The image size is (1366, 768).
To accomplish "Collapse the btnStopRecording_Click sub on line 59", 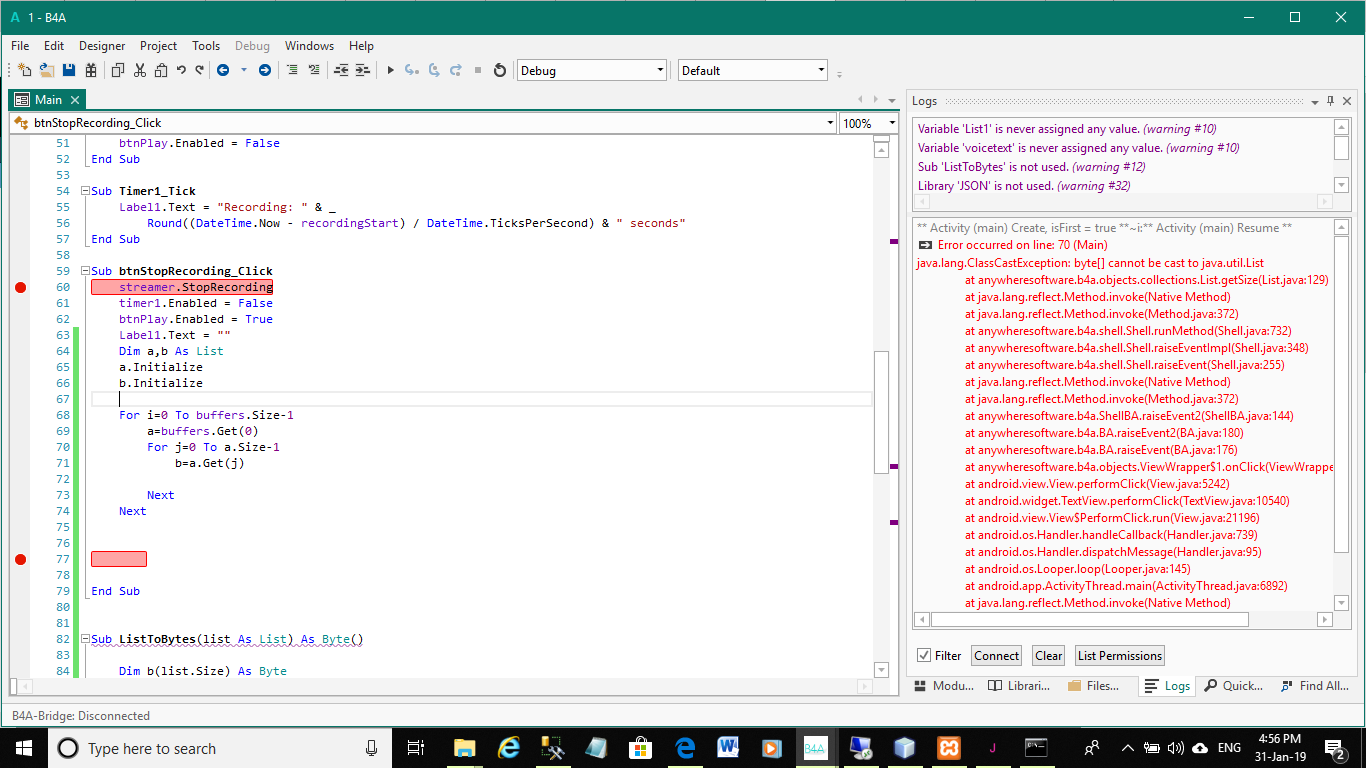I will pos(84,271).
